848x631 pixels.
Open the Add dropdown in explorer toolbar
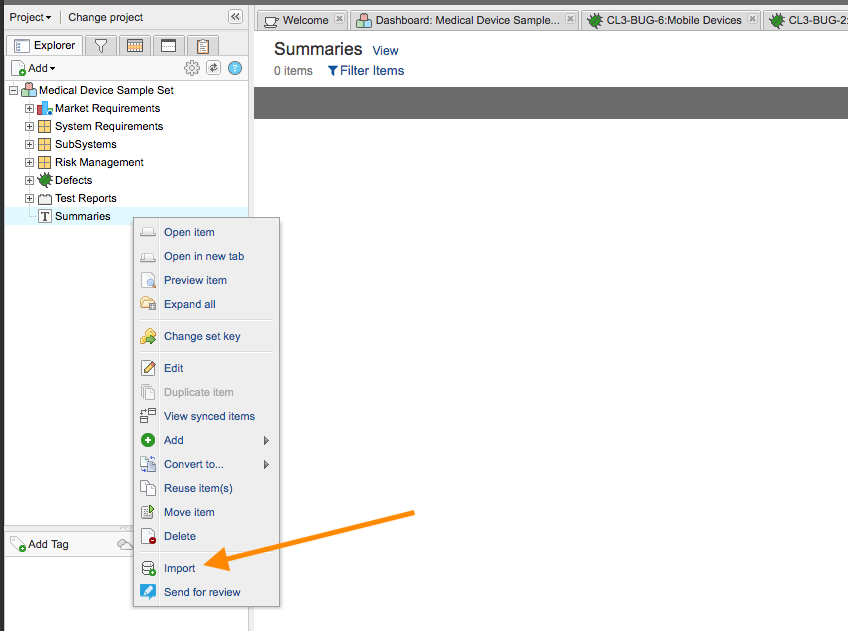(x=42, y=68)
